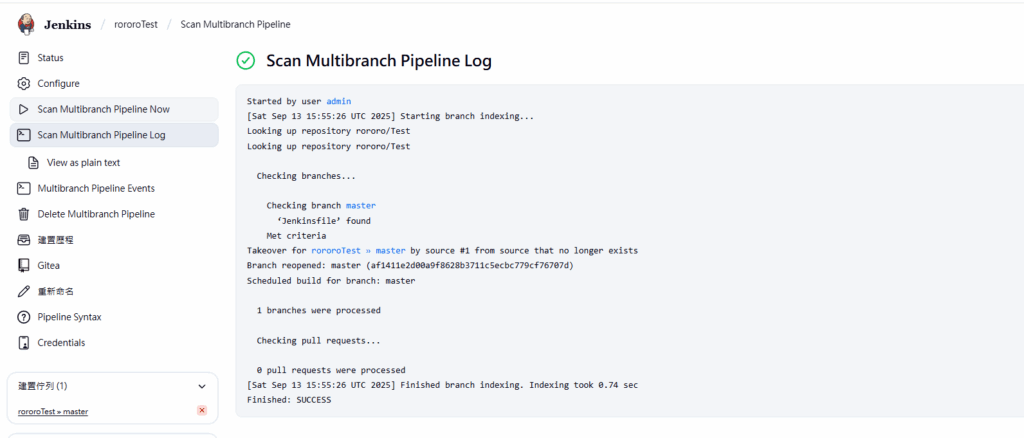
Task: Cancel the queued rororoTest » master build
Action: coord(202,411)
